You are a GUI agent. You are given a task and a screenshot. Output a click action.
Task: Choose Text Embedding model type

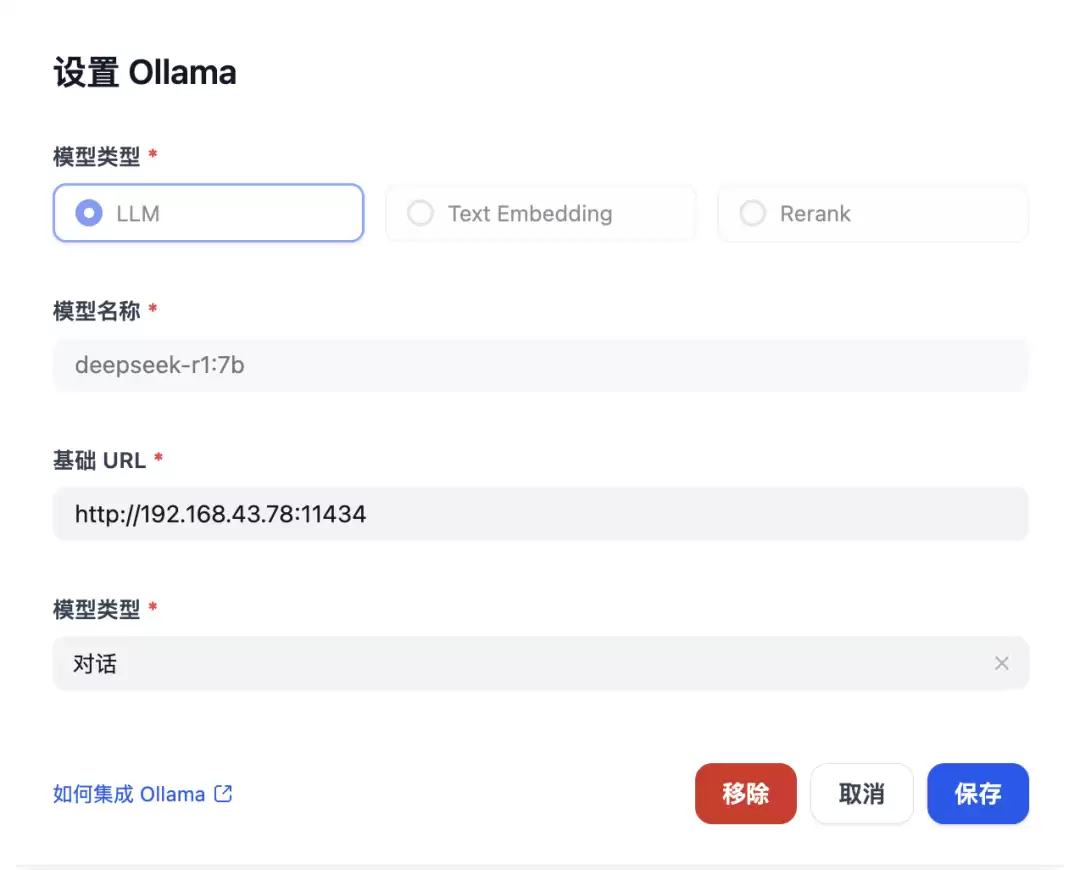(541, 213)
